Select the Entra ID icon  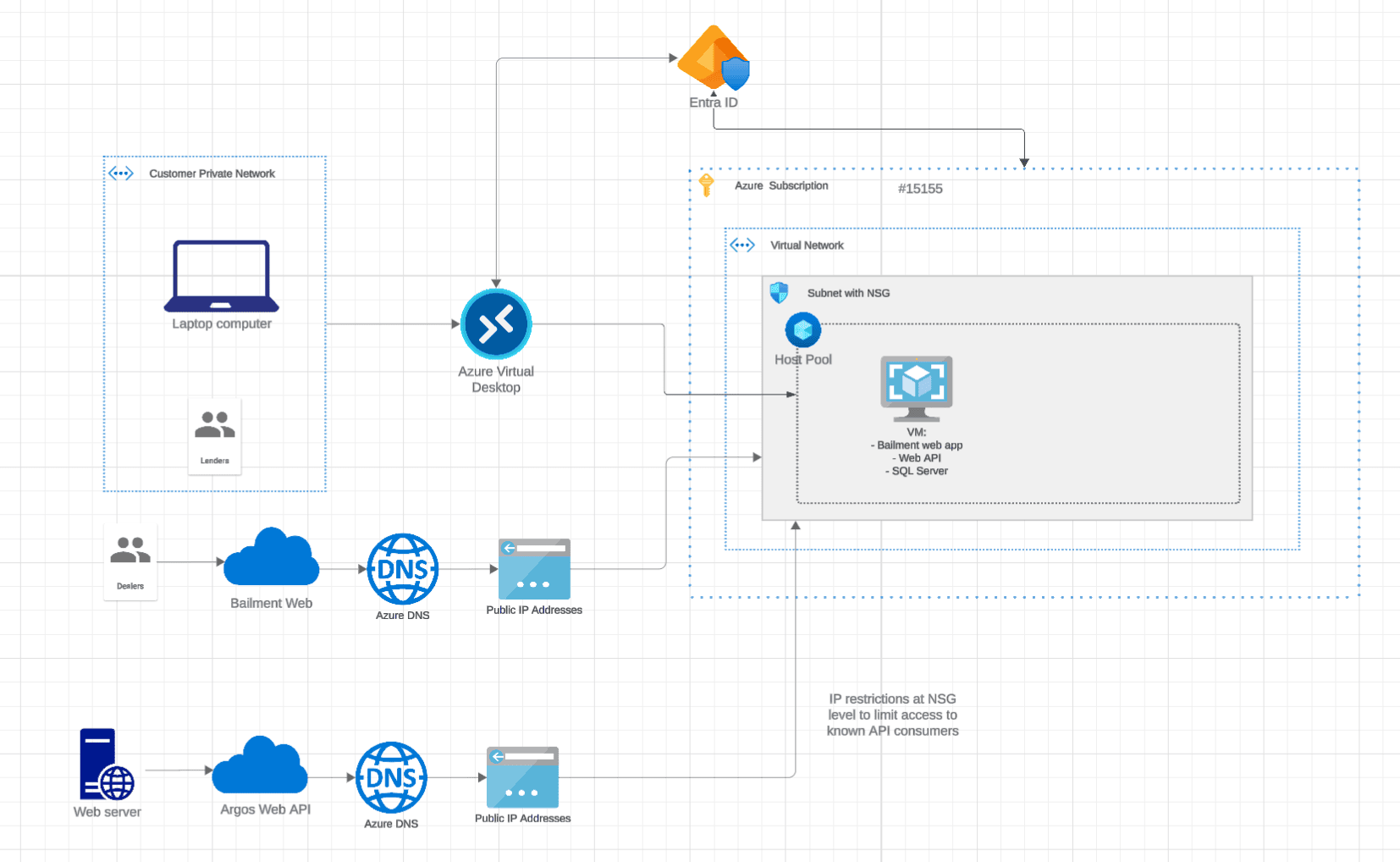(714, 58)
